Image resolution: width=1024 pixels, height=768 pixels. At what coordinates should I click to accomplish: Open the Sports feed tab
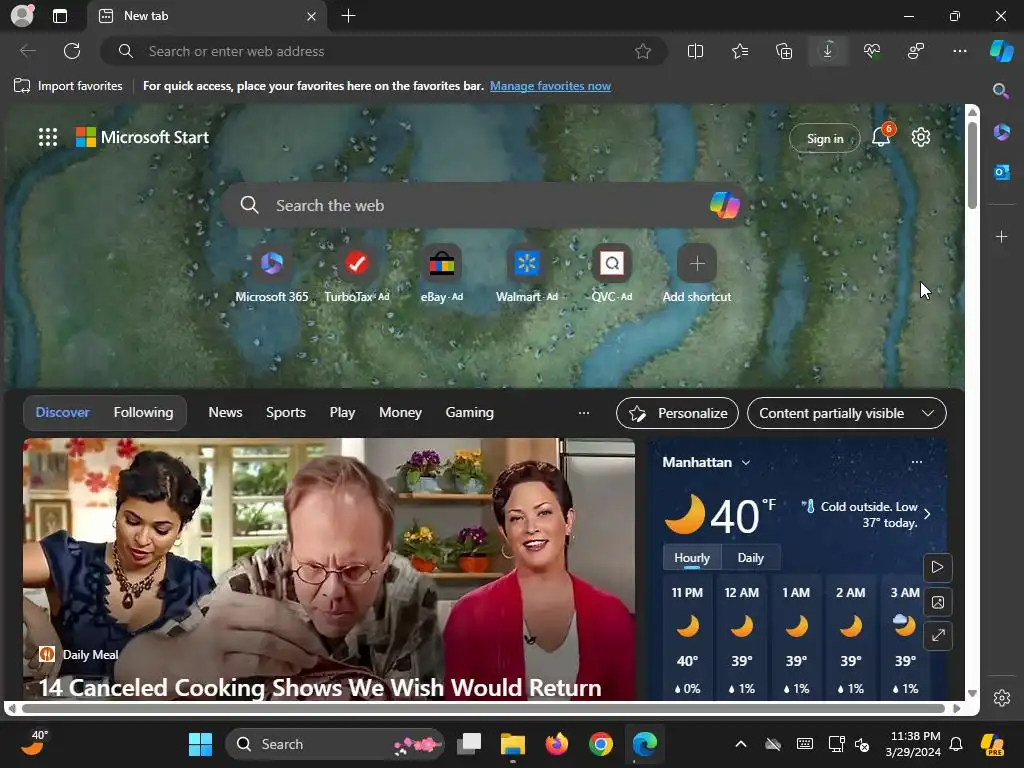[x=285, y=413]
